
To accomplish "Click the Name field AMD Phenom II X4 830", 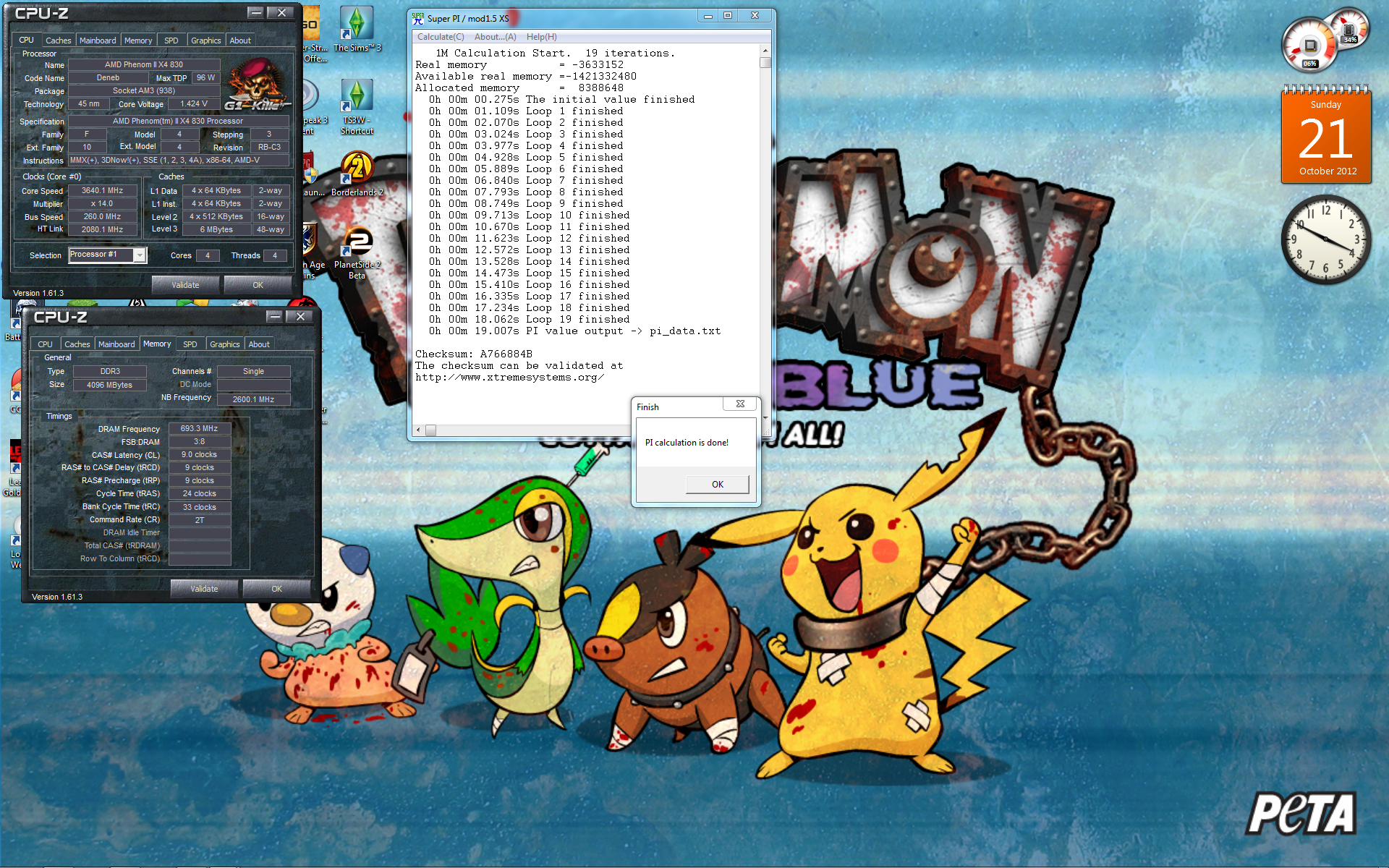I will (144, 64).
